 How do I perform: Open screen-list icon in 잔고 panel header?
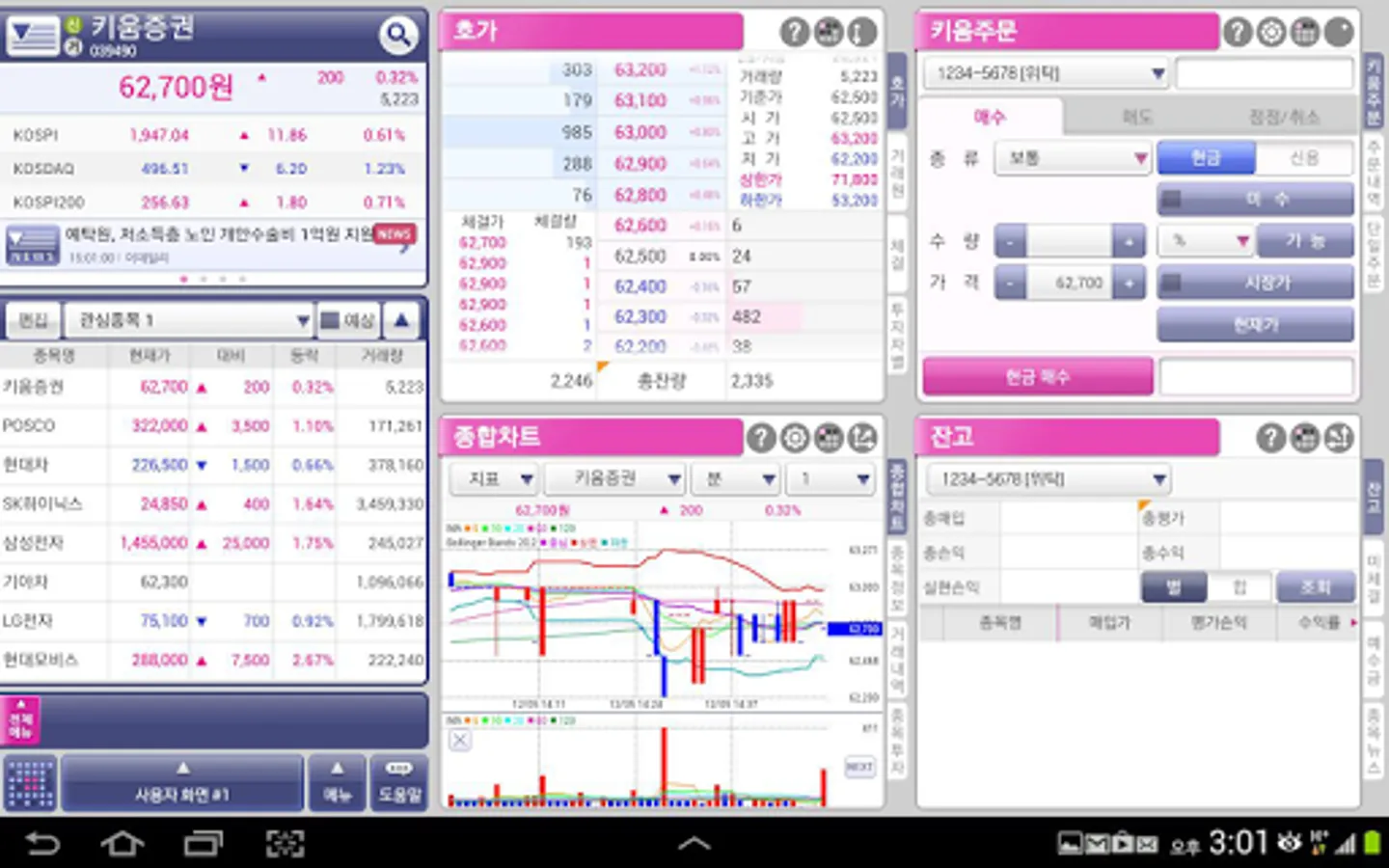[1305, 438]
